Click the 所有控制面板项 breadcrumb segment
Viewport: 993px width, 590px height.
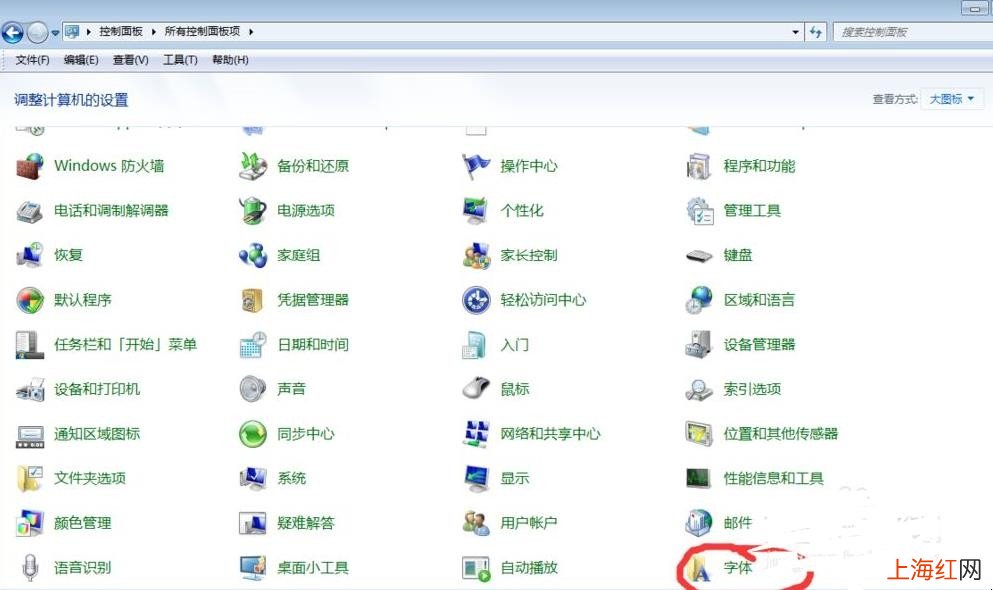click(202, 32)
